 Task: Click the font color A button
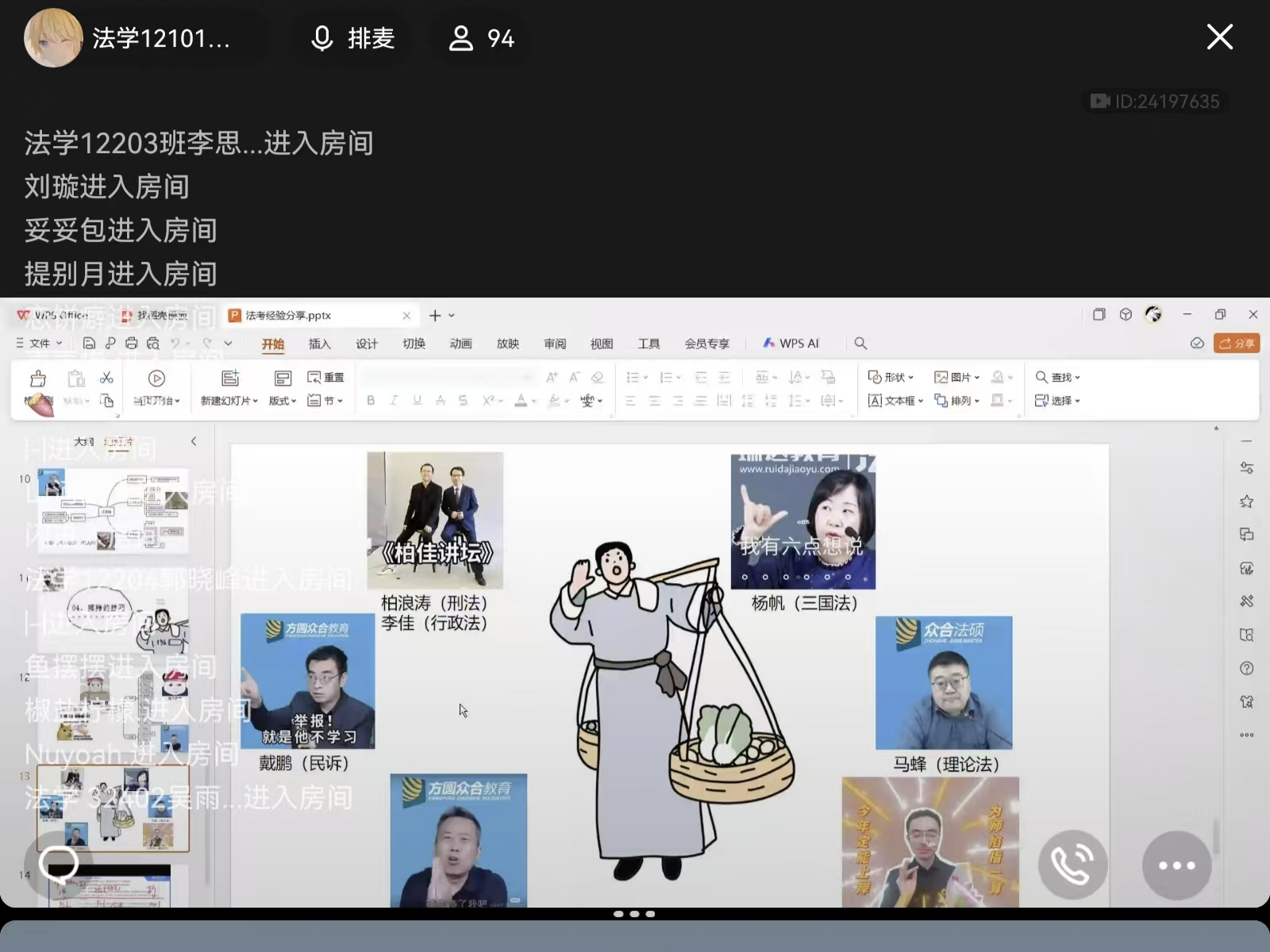(x=521, y=401)
